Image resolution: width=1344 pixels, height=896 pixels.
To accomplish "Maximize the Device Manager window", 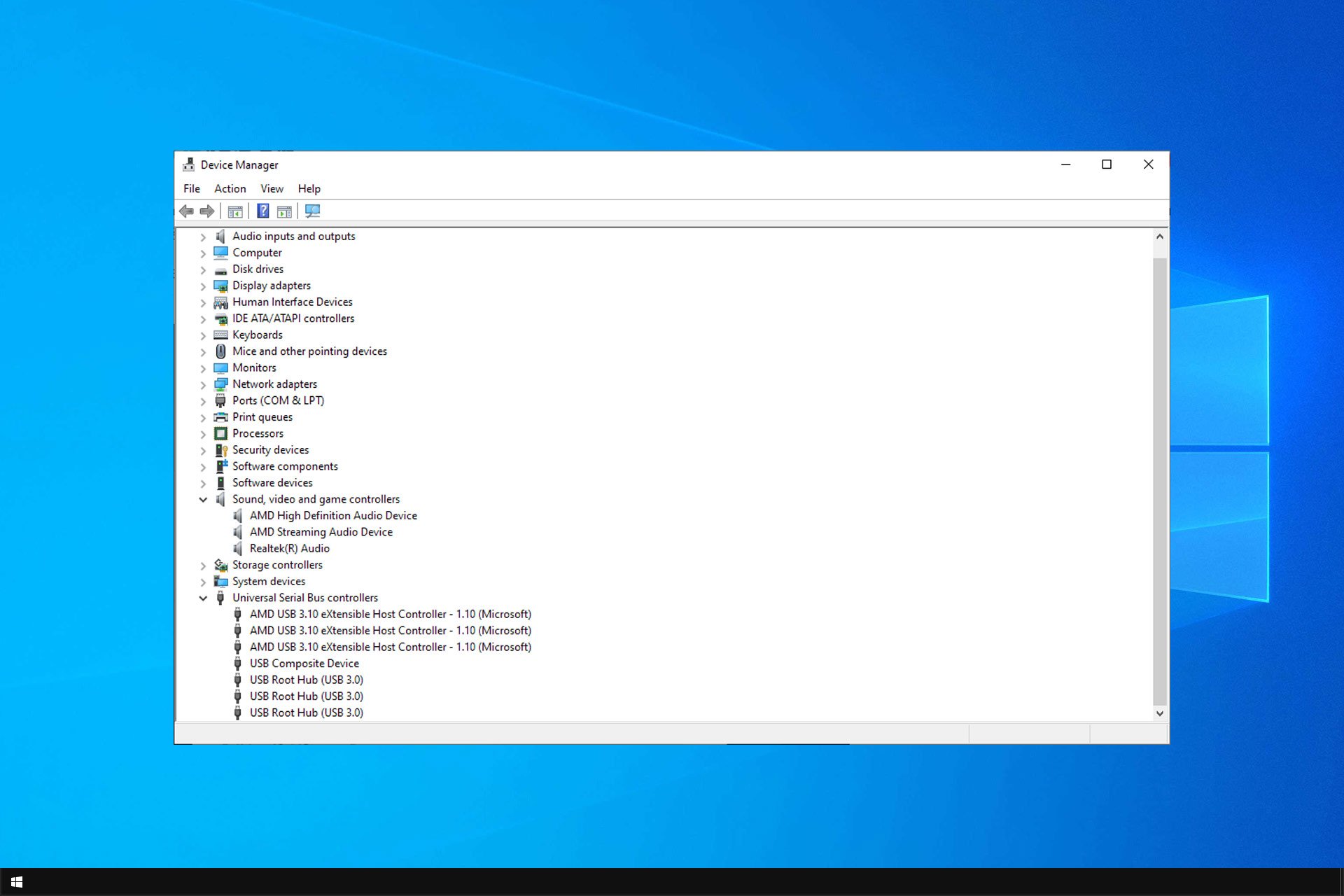I will point(1107,164).
